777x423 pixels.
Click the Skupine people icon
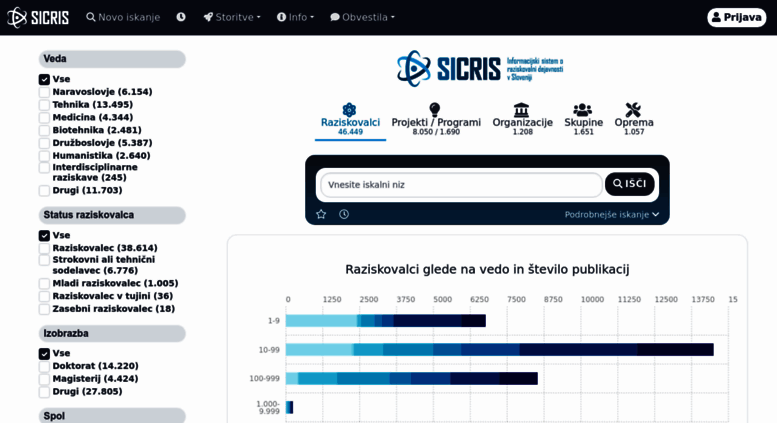(x=583, y=109)
